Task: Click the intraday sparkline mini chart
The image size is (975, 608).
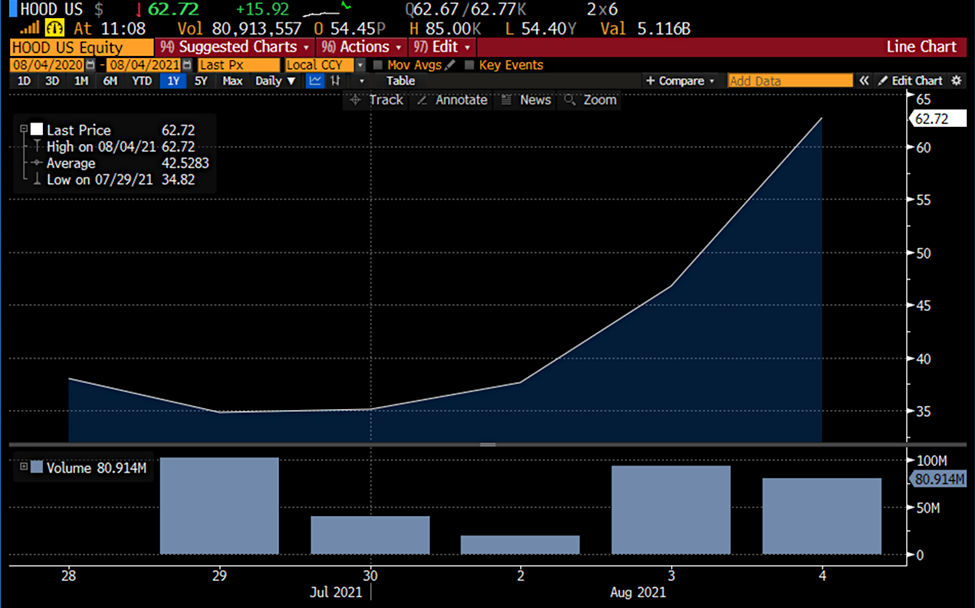Action: click(326, 9)
